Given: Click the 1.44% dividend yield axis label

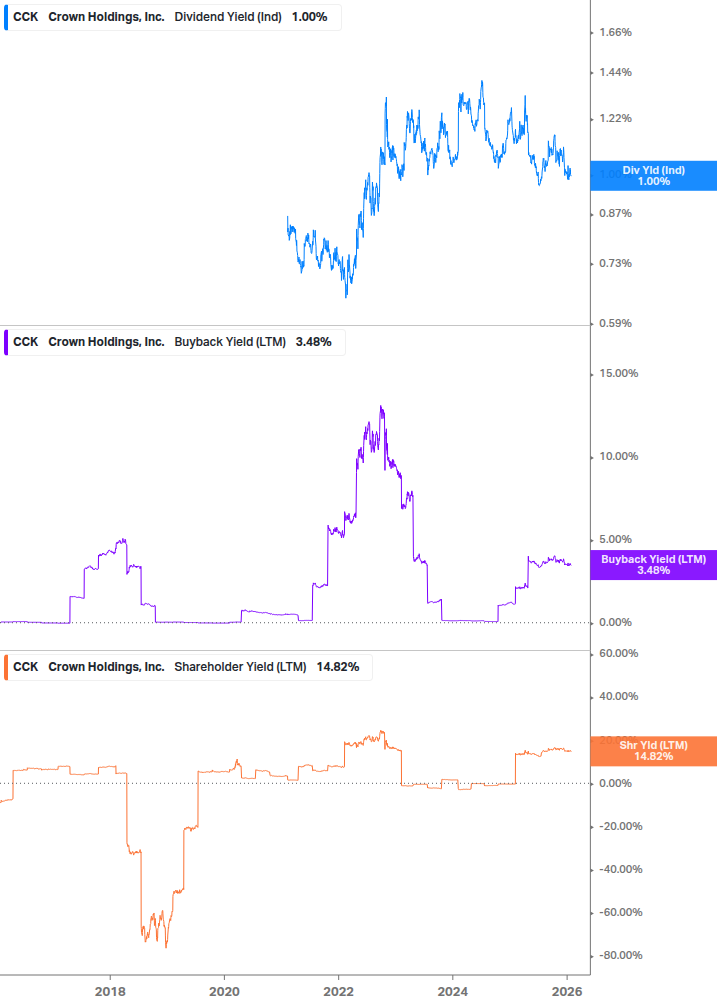Looking at the screenshot, I should (x=615, y=72).
